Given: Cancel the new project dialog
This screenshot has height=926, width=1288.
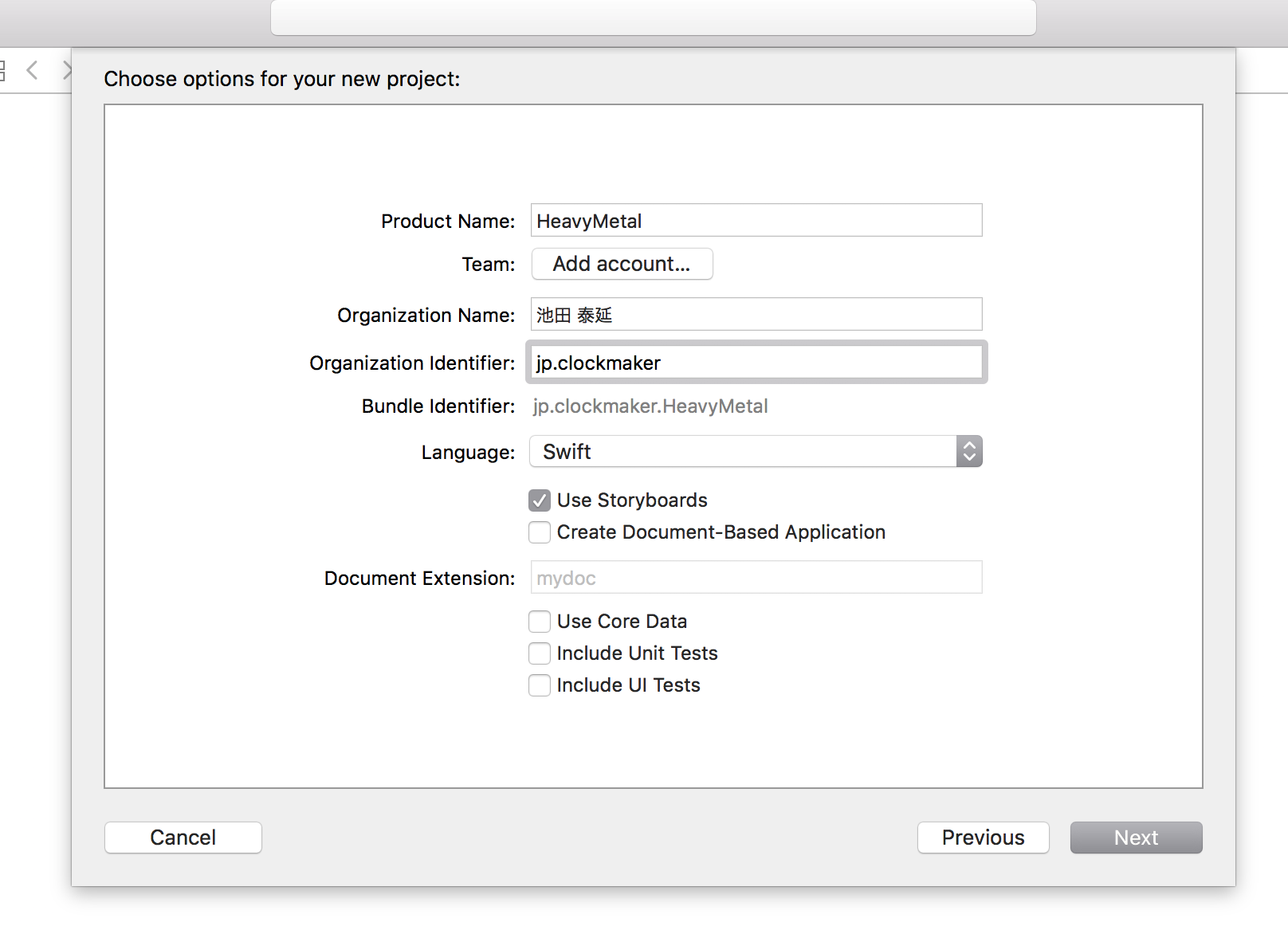Looking at the screenshot, I should click(x=183, y=837).
